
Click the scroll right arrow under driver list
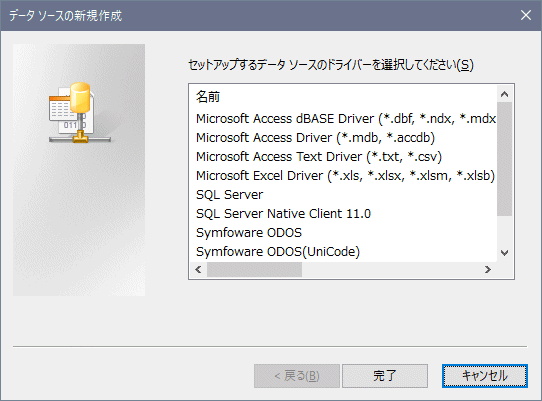click(488, 269)
